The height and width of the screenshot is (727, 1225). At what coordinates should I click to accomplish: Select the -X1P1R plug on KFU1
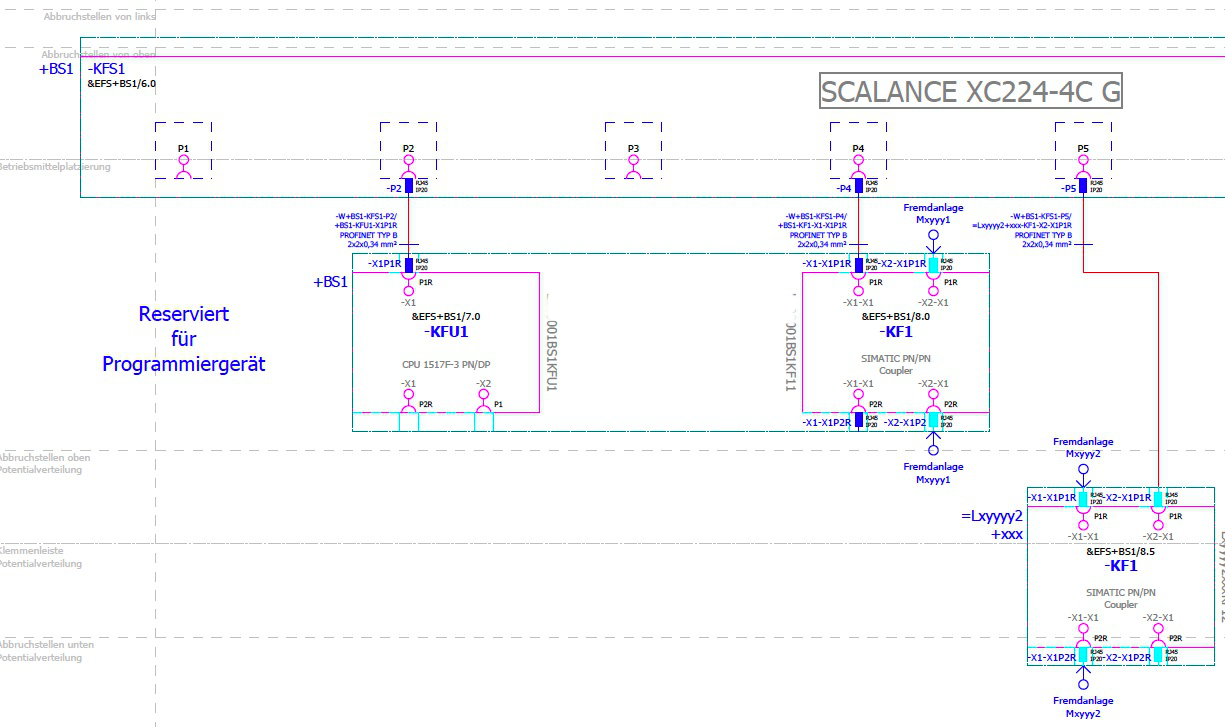(408, 264)
